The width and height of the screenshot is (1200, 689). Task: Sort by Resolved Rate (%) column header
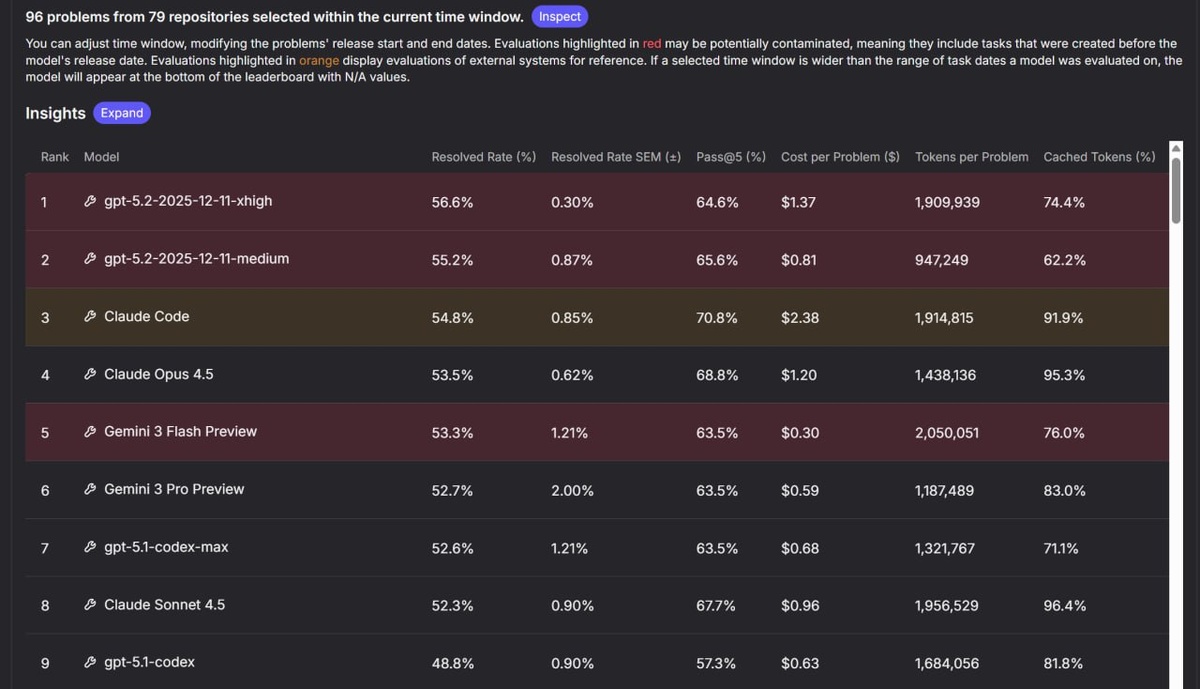[x=483, y=157]
